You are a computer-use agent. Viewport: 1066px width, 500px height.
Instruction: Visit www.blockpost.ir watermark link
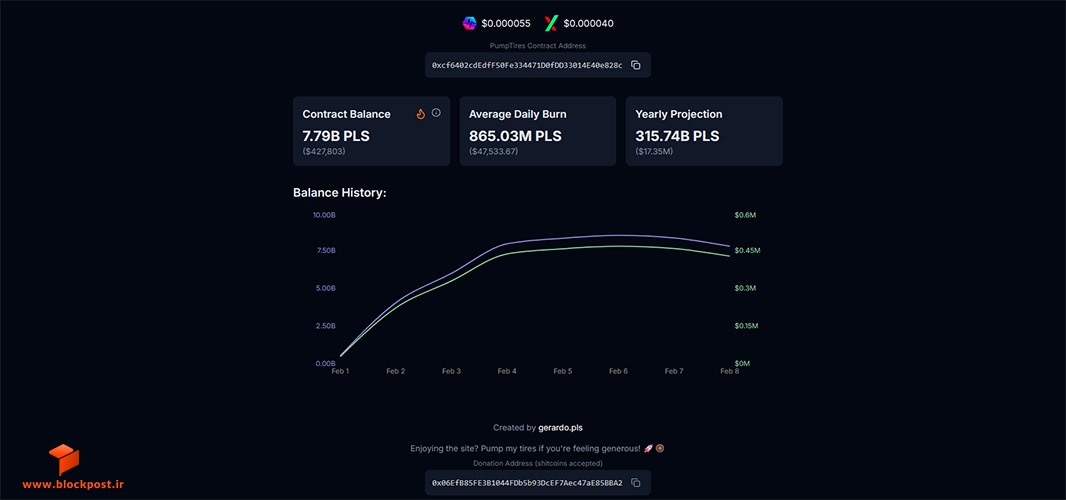pyautogui.click(x=73, y=484)
